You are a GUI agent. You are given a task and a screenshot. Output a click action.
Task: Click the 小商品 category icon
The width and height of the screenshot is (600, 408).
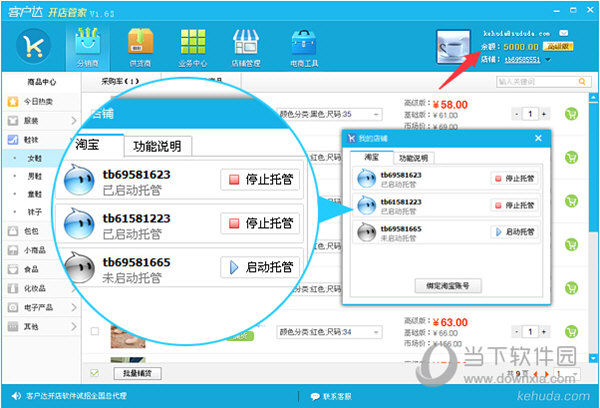13,250
